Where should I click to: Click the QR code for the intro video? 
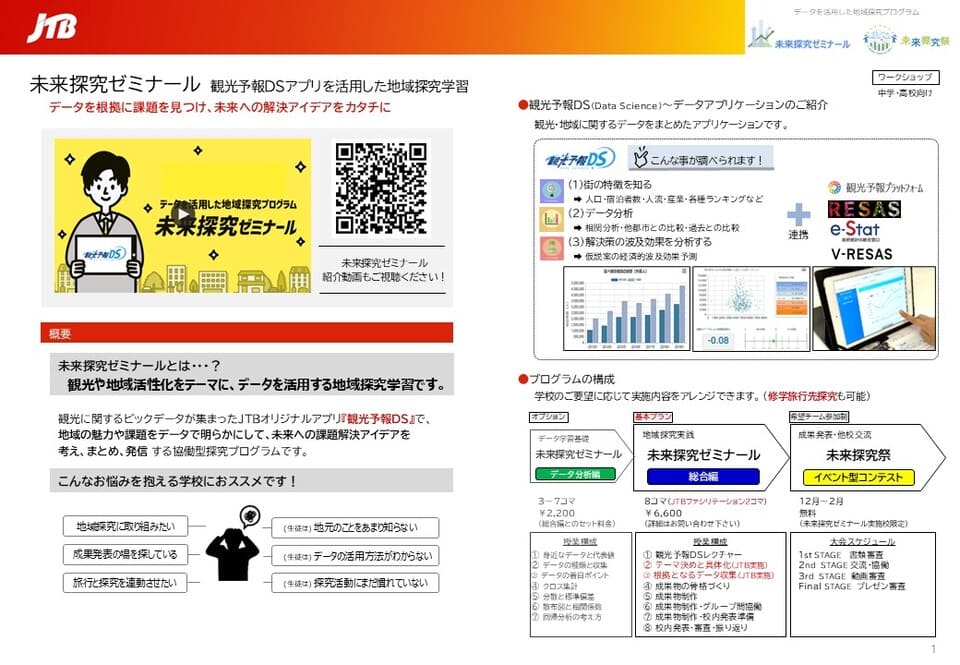click(381, 188)
